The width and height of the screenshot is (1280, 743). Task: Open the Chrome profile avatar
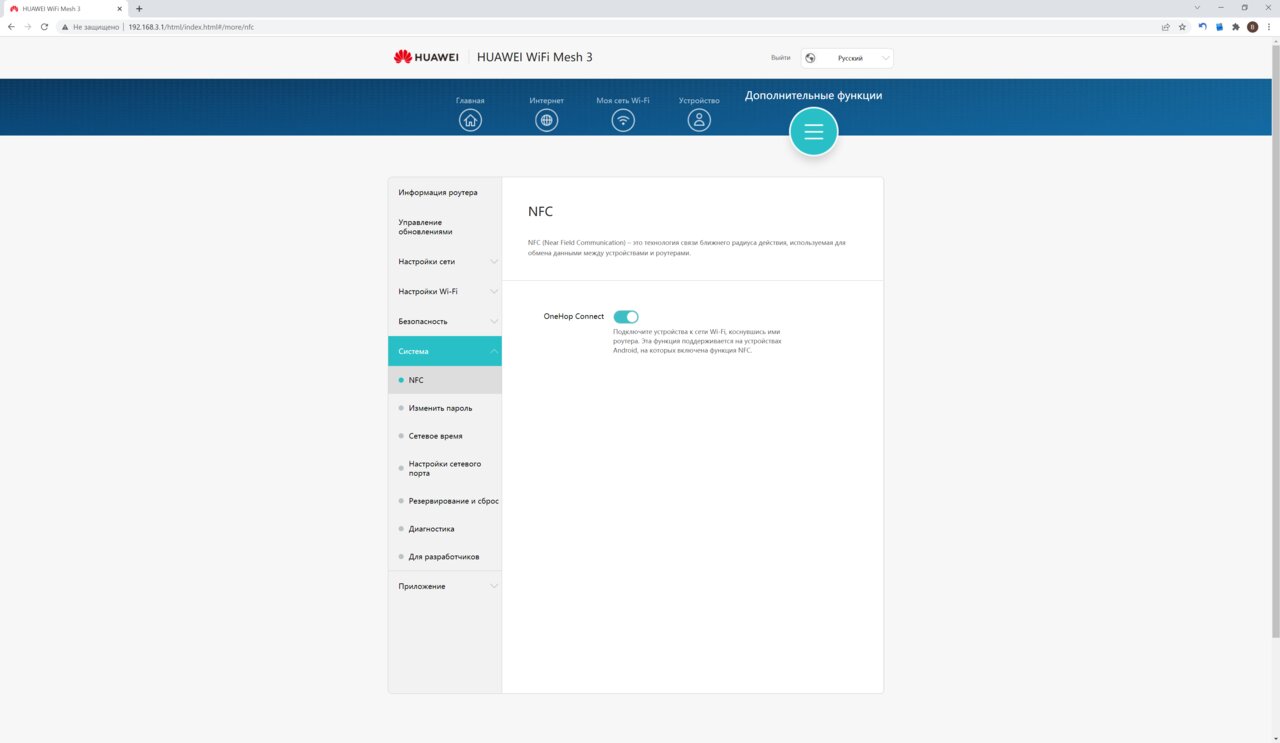1252,27
